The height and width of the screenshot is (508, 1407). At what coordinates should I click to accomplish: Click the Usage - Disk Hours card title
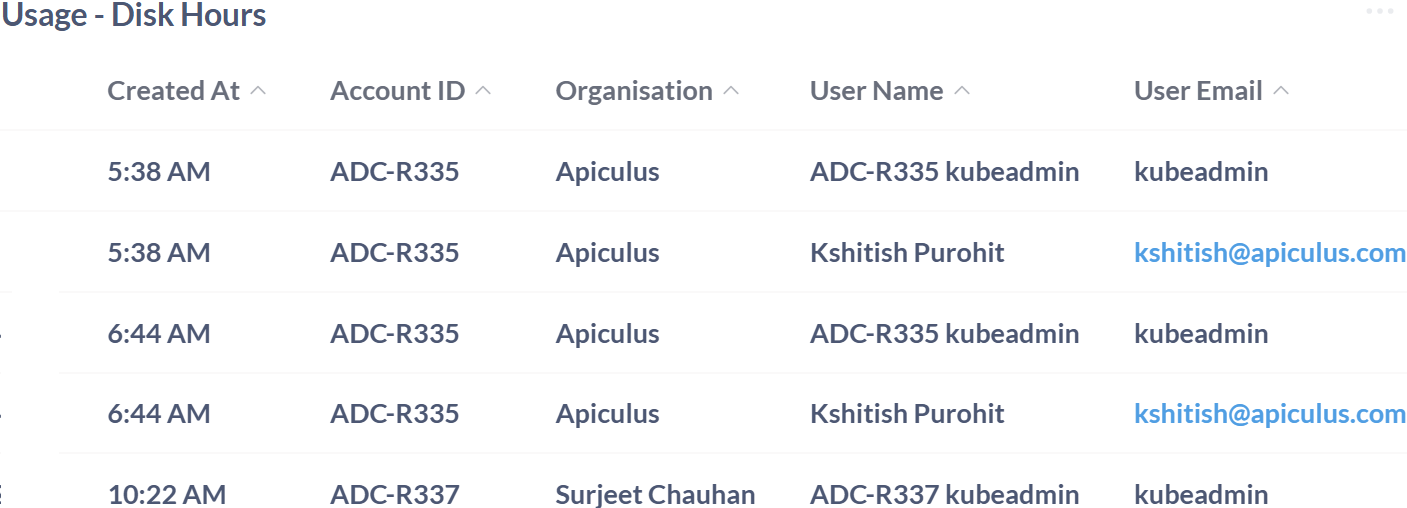tap(134, 16)
